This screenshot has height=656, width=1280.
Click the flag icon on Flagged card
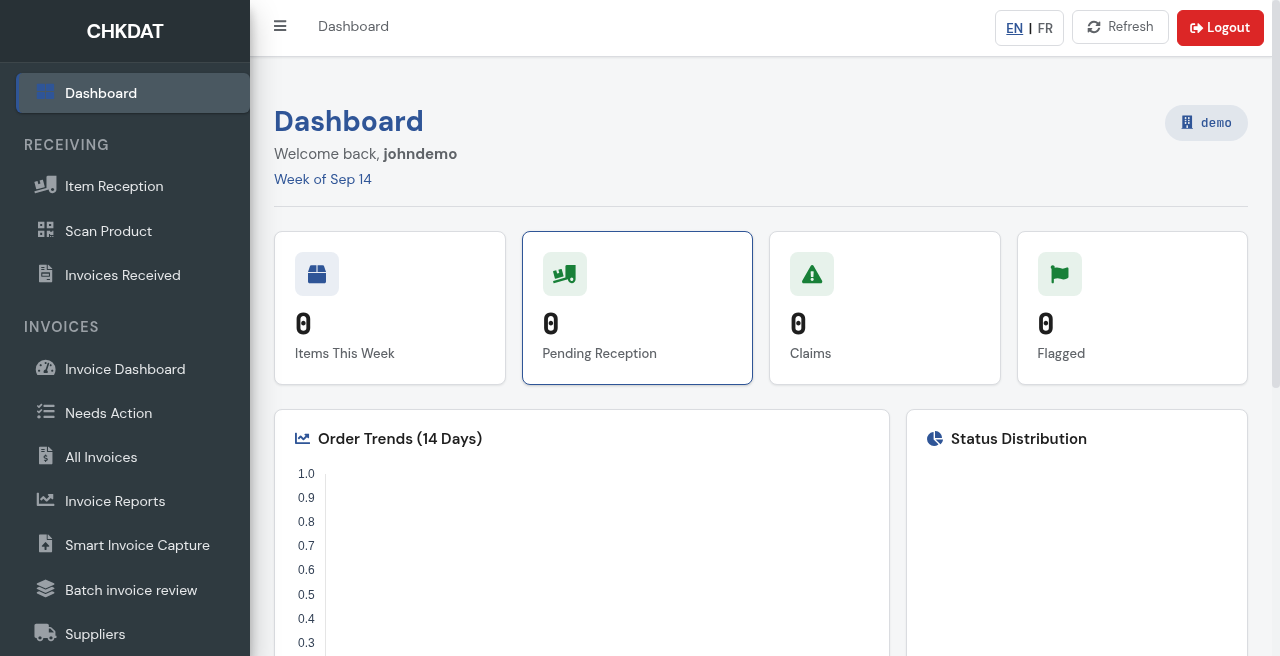(x=1060, y=274)
